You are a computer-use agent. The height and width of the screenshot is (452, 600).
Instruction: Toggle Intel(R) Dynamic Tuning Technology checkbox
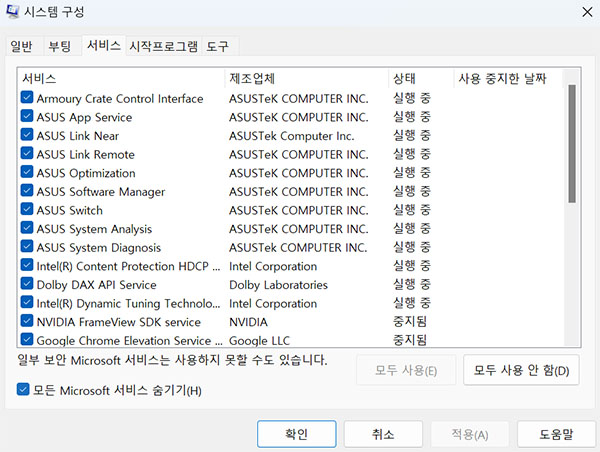27,302
